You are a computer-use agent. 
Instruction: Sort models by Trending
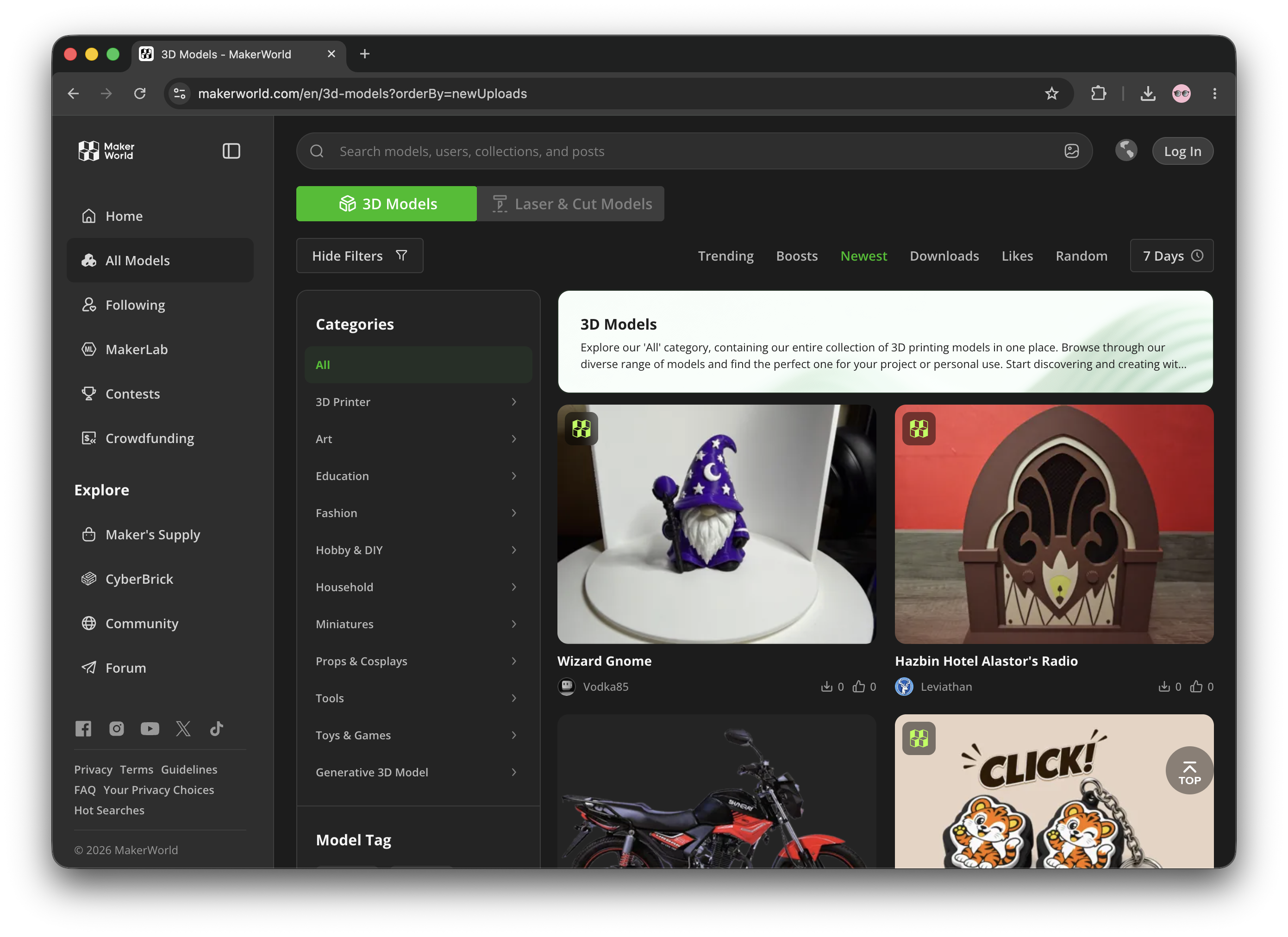(725, 256)
